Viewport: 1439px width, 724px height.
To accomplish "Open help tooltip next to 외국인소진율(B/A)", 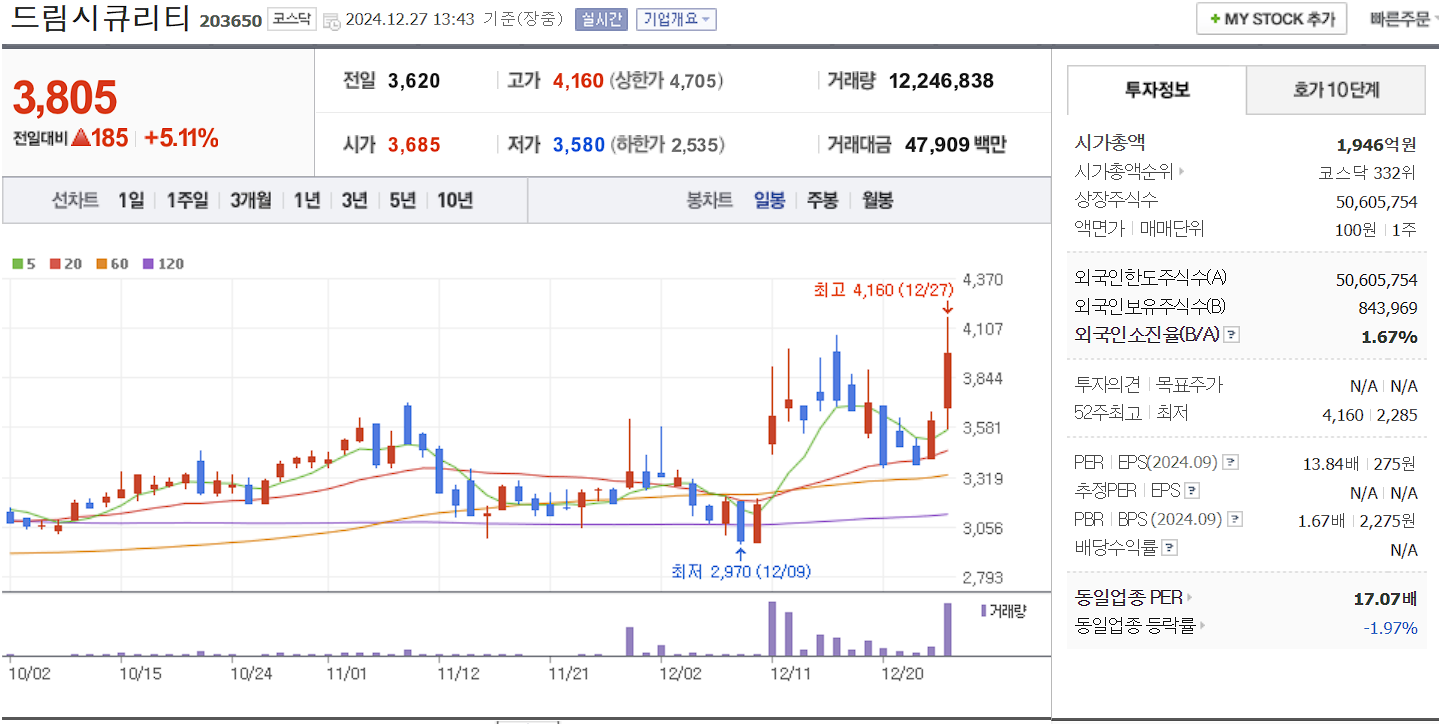I will click(1231, 336).
